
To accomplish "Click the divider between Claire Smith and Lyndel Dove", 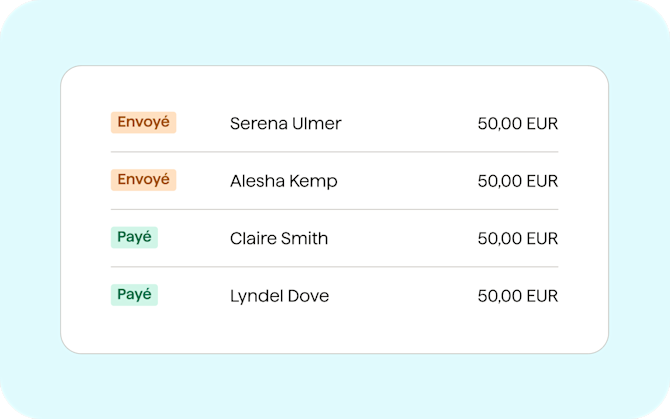I will pyautogui.click(x=334, y=267).
